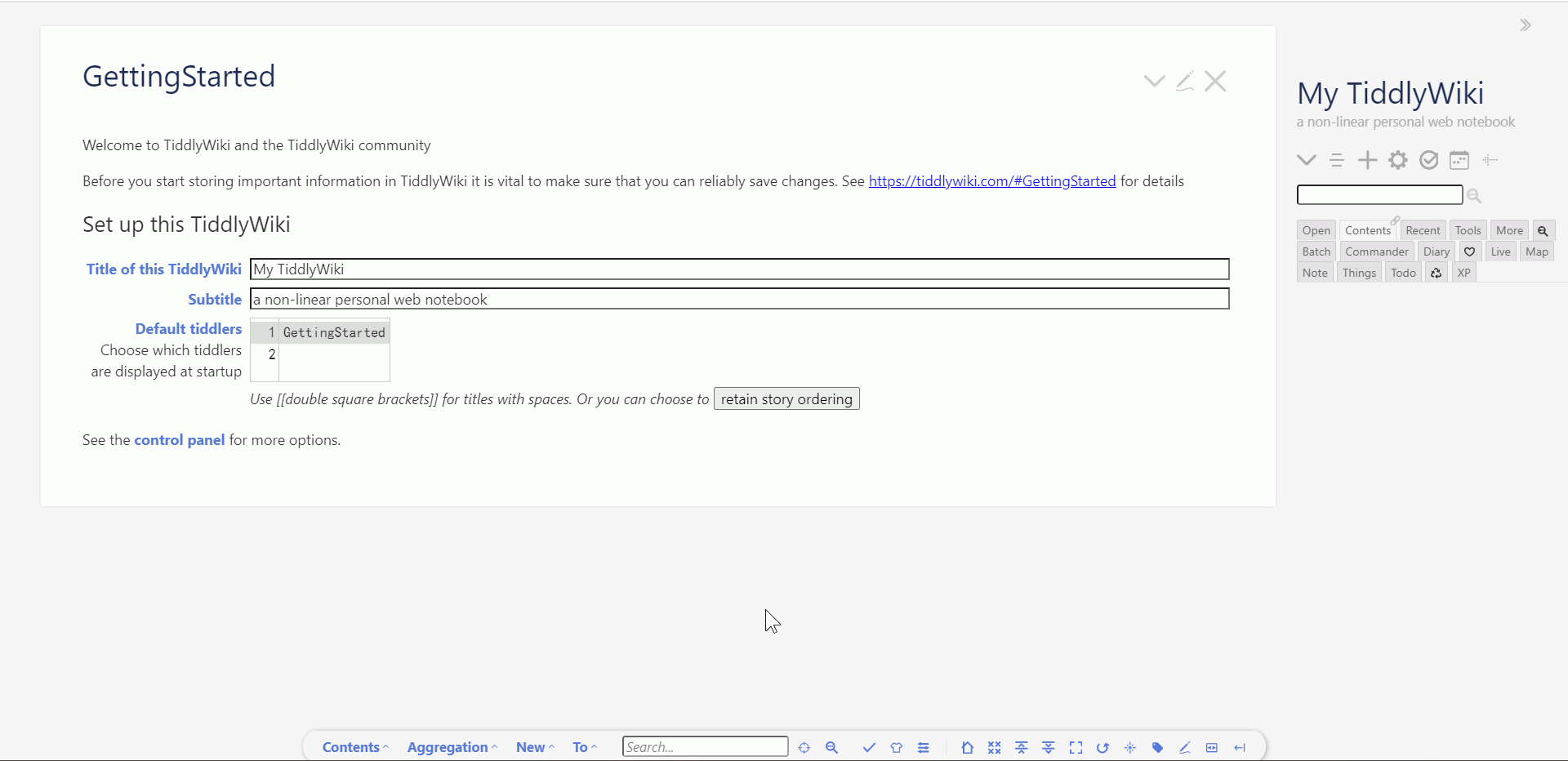Click the advanced search magnifier in bottom toolbar
1568x761 pixels.
pyautogui.click(x=831, y=747)
